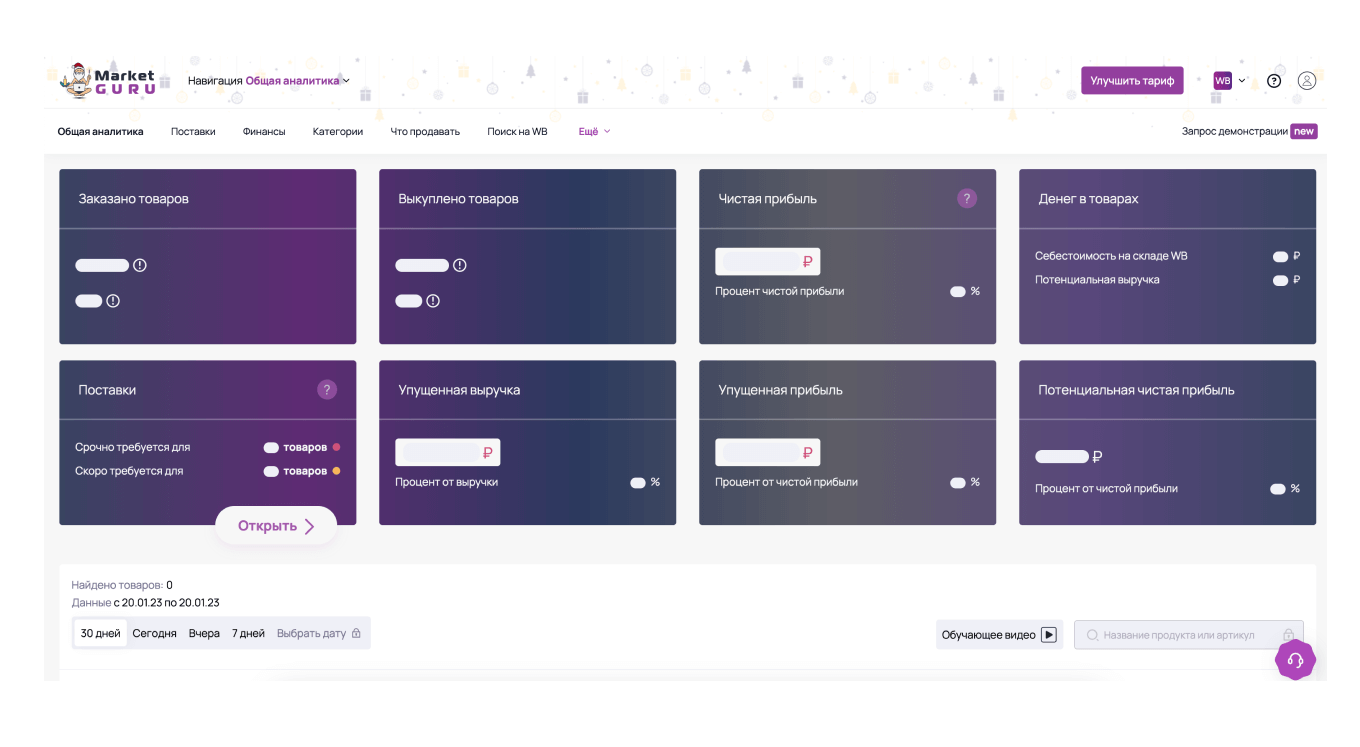Image resolution: width=1360 pixels, height=747 pixels.
Task: Click the info icon beside the Заказано товаров value
Action: pyautogui.click(x=141, y=265)
